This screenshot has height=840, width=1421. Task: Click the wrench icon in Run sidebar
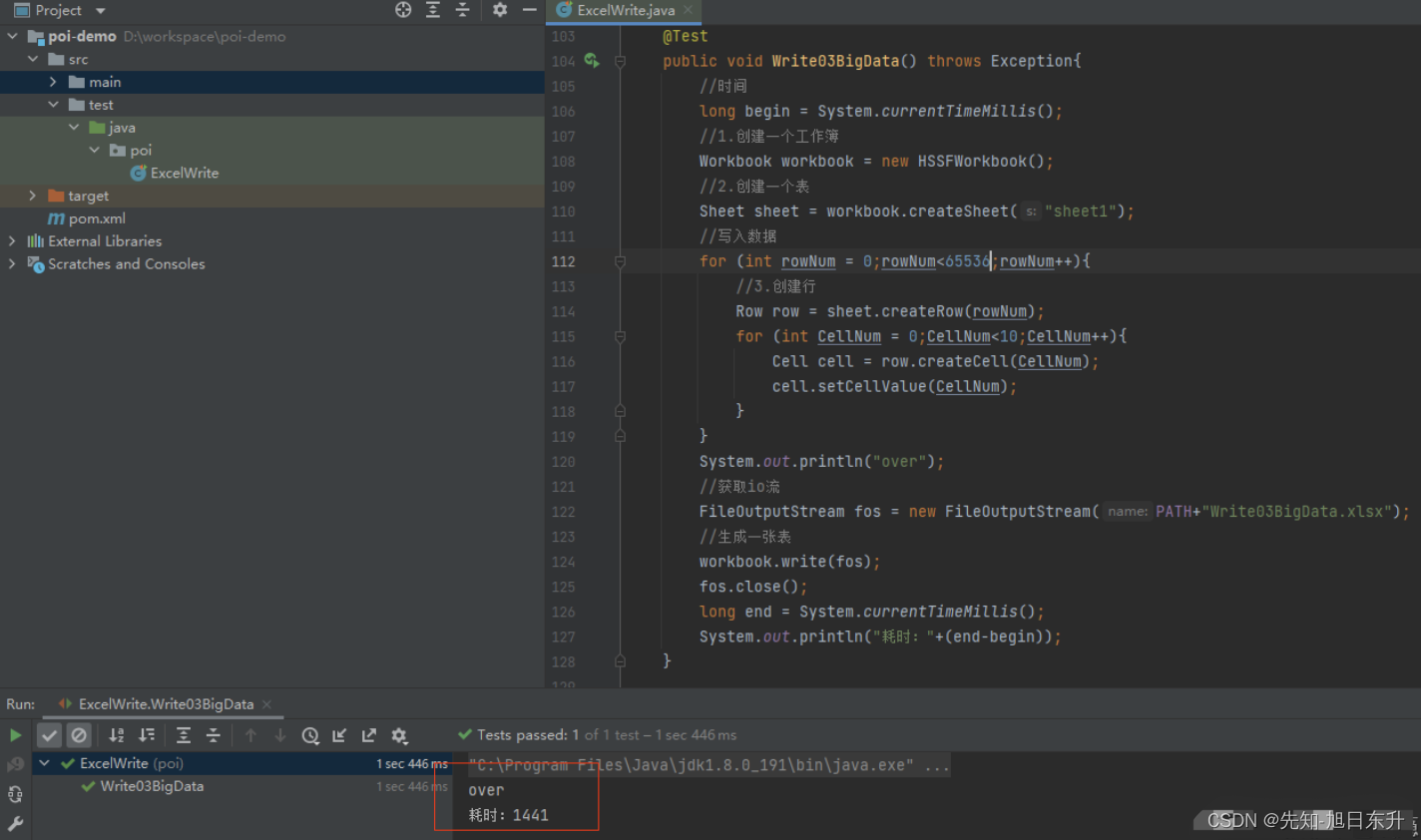coord(15,824)
